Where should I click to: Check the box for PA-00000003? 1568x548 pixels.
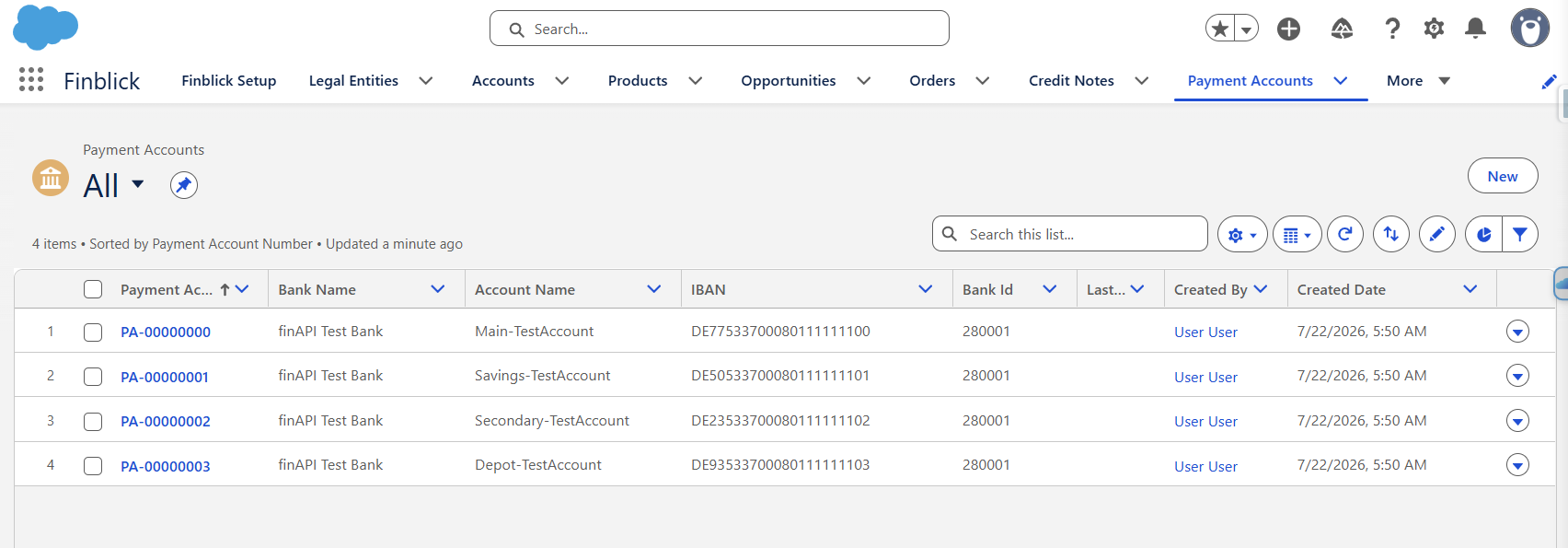point(93,466)
